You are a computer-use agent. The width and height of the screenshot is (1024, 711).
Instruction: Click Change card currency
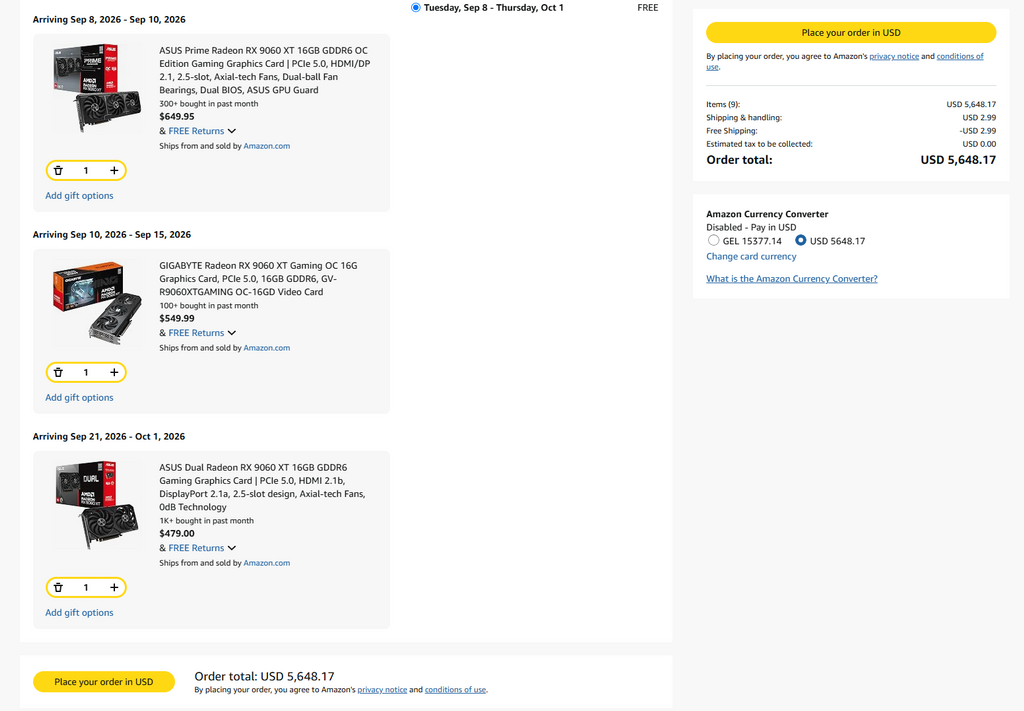point(751,257)
